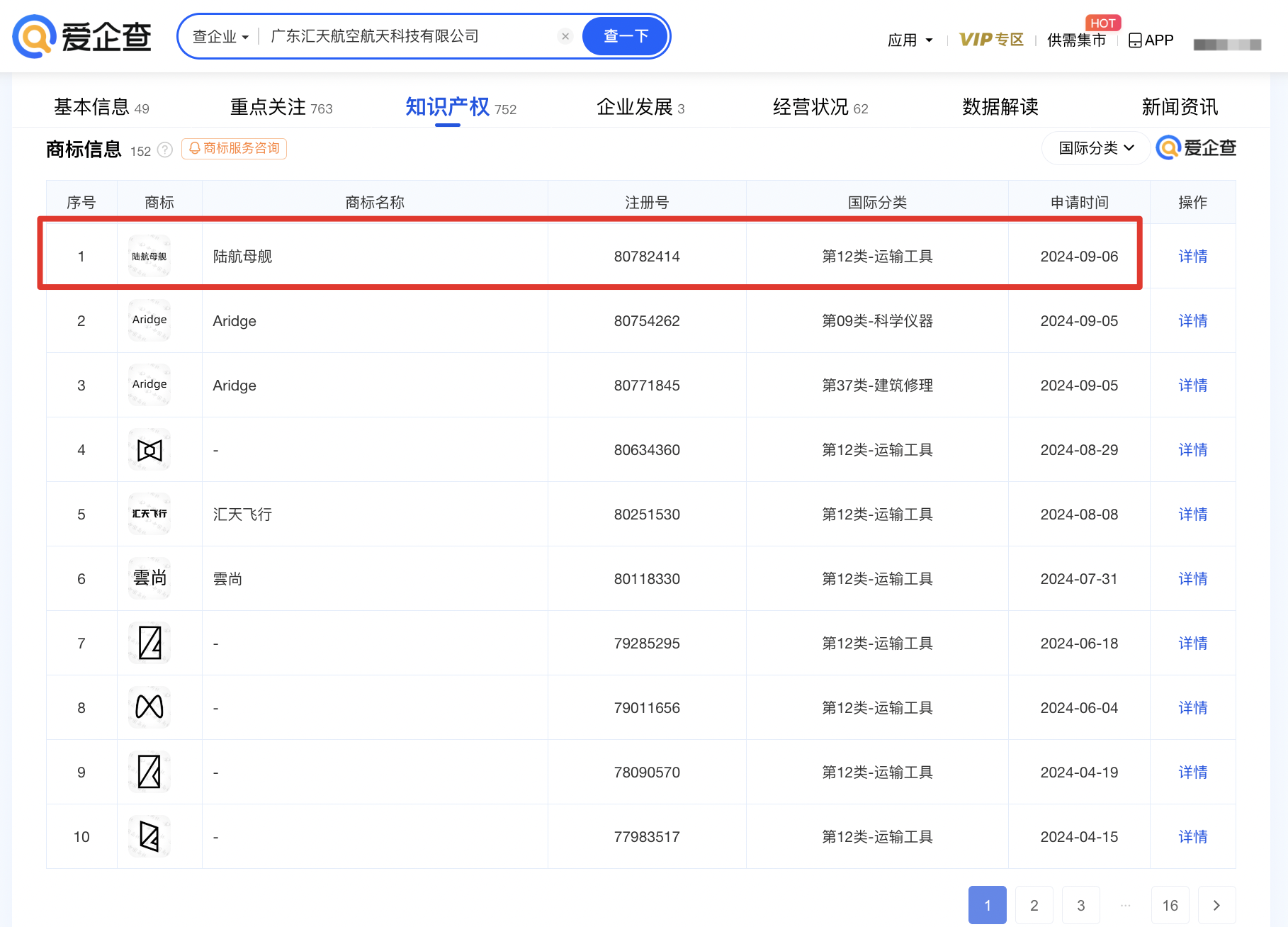Click the bow-tie shaped trademark in row 4
Image resolution: width=1288 pixels, height=927 pixels.
[149, 450]
